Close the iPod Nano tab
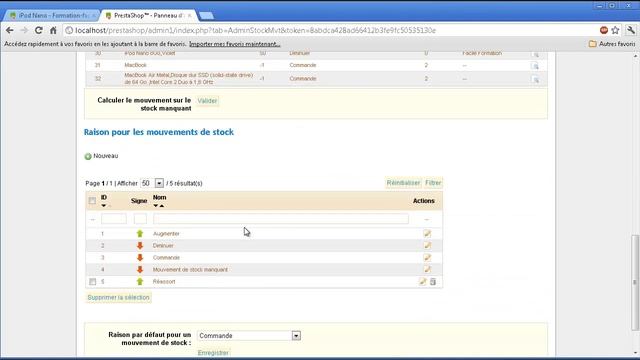The width and height of the screenshot is (640, 360). (x=93, y=16)
